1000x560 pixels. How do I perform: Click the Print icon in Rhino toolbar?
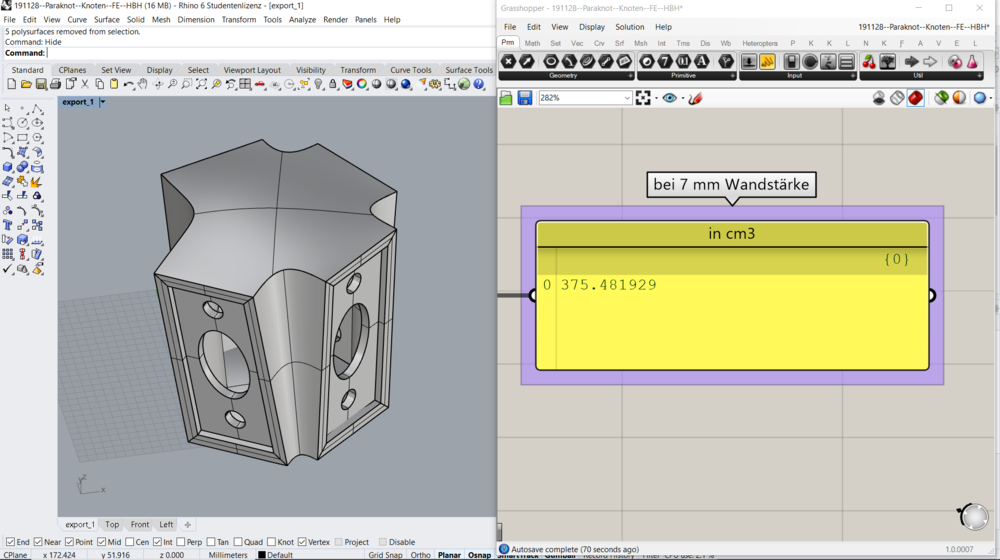click(x=55, y=85)
